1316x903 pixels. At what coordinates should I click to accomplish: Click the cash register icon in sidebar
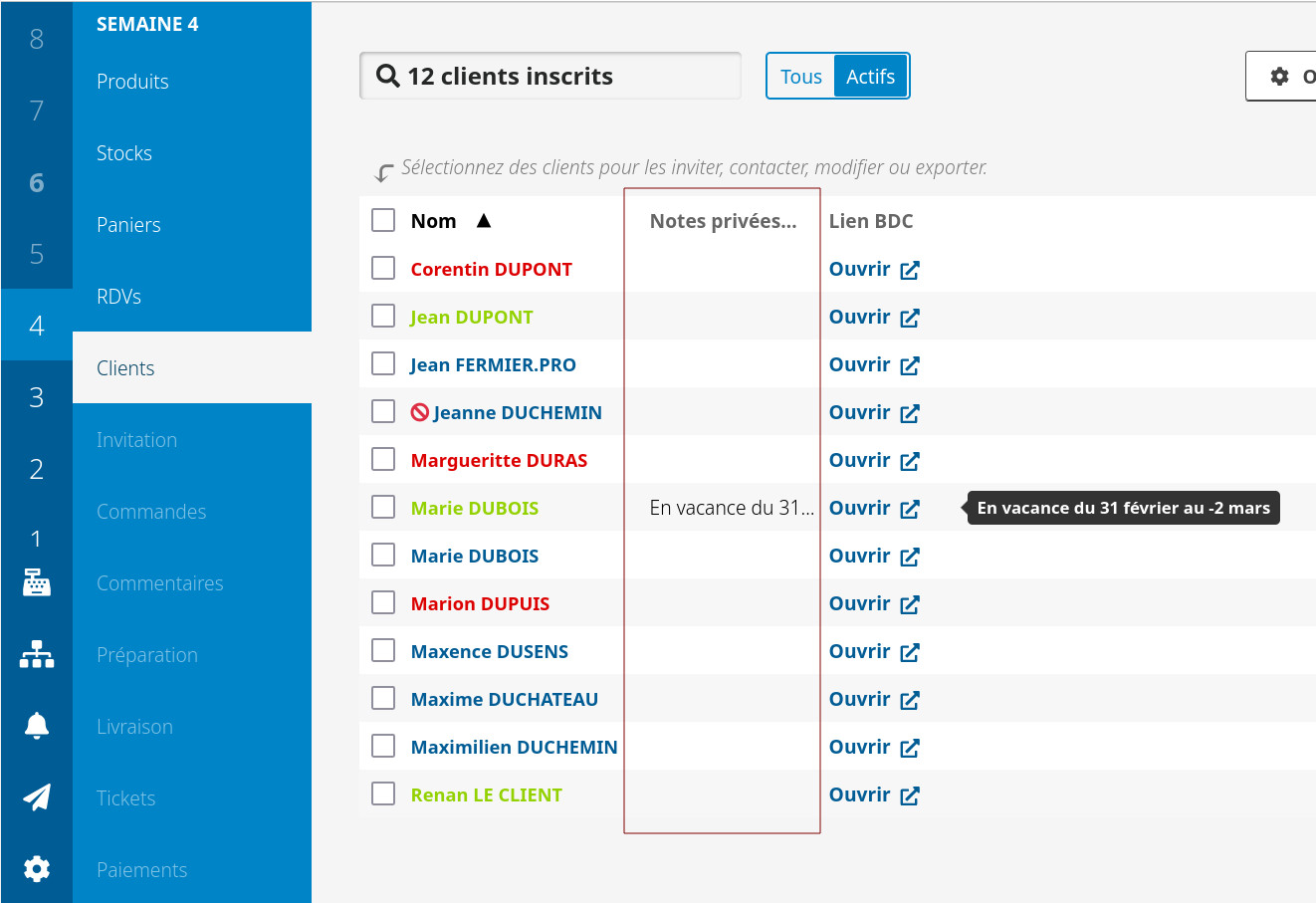pos(37,582)
